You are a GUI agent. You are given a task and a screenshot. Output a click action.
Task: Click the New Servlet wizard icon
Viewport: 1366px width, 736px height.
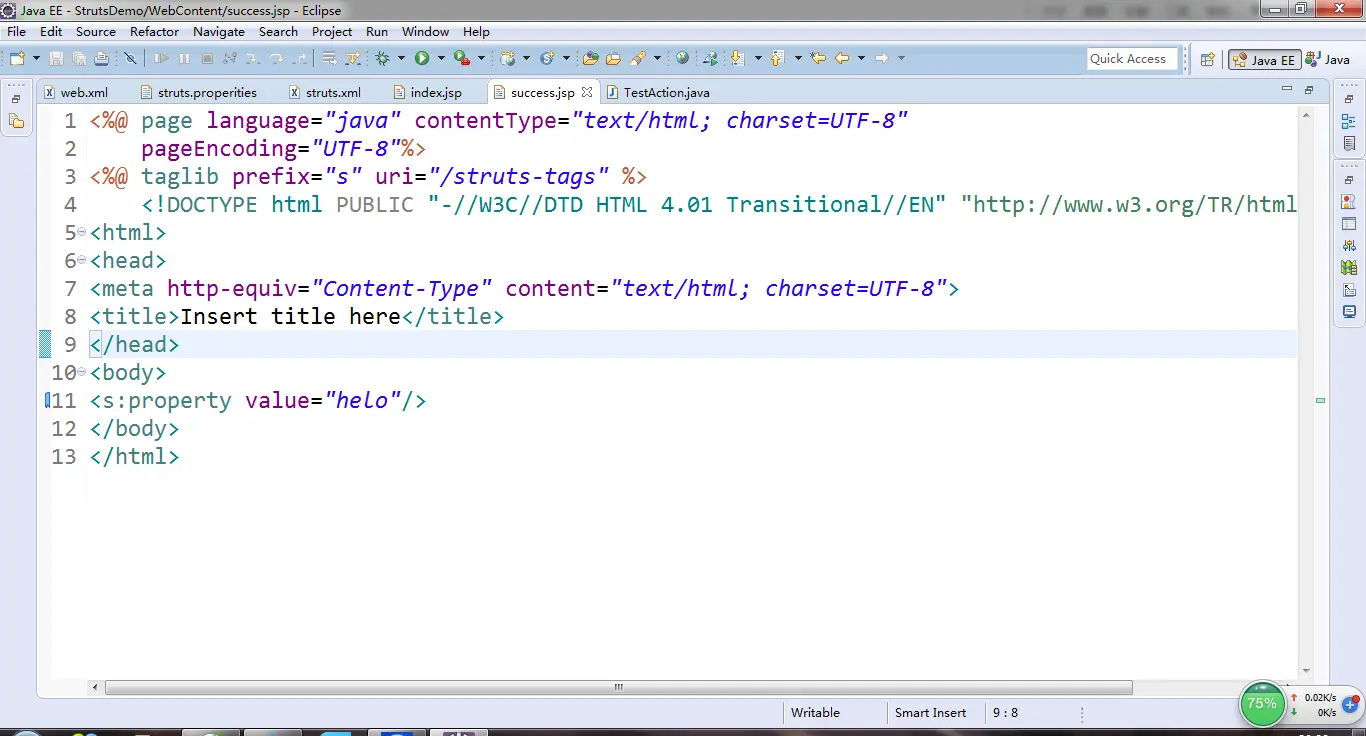coord(547,58)
